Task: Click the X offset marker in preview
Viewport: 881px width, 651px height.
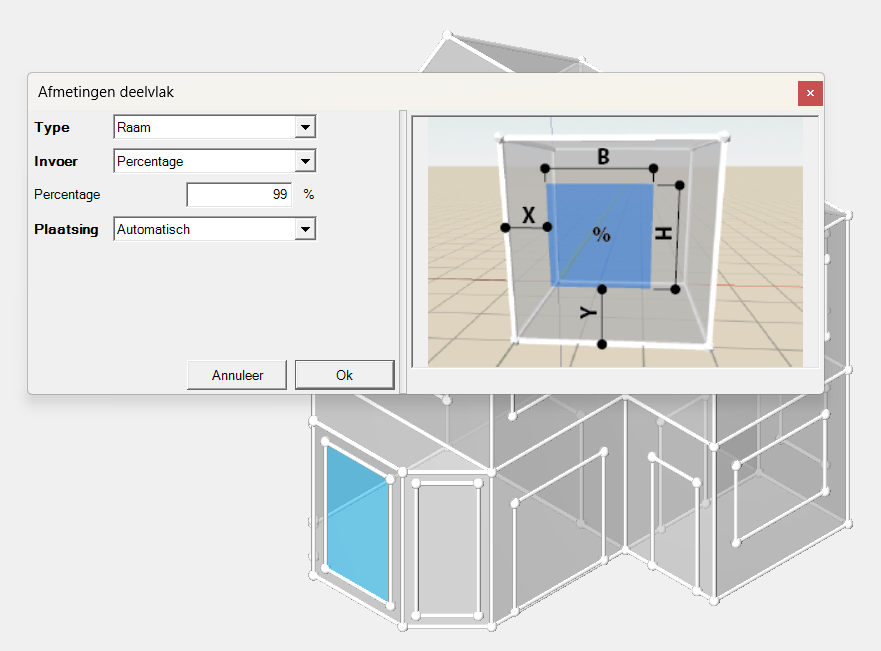Action: pos(527,215)
